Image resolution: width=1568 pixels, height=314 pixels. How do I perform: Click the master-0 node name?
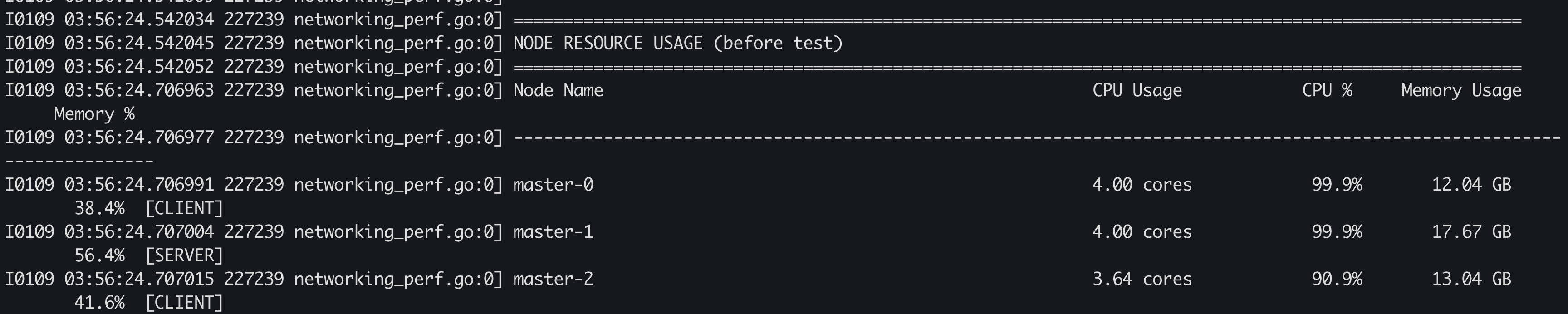click(554, 185)
